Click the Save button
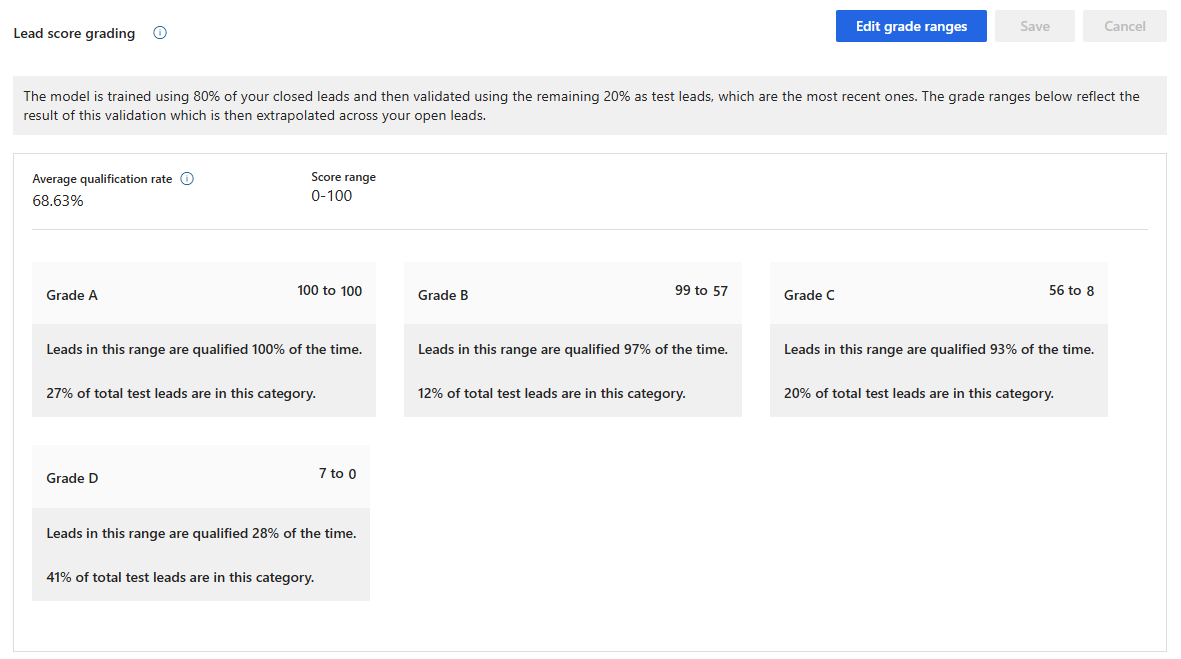The image size is (1181, 659). (x=1034, y=26)
